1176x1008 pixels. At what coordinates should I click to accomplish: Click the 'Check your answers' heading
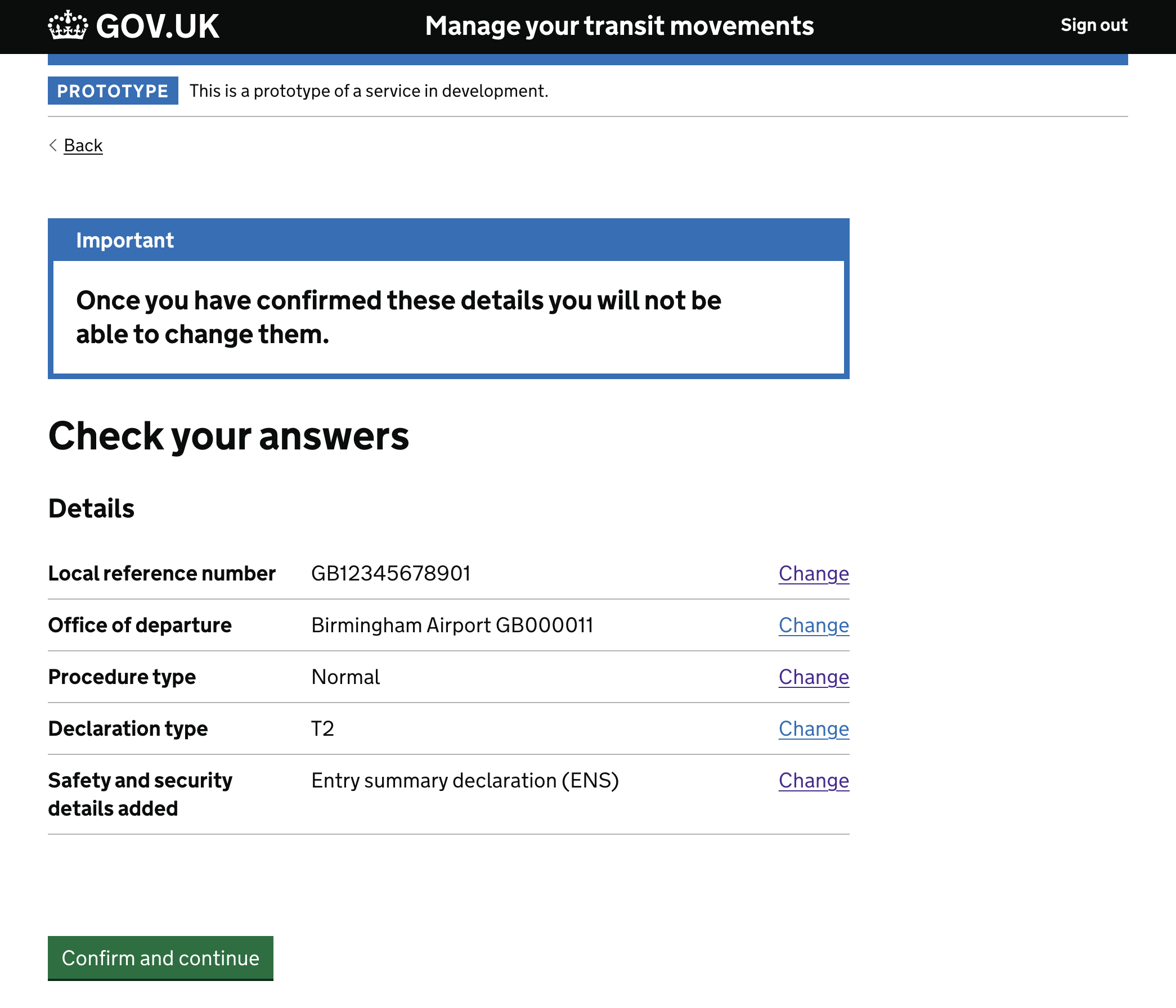click(228, 436)
